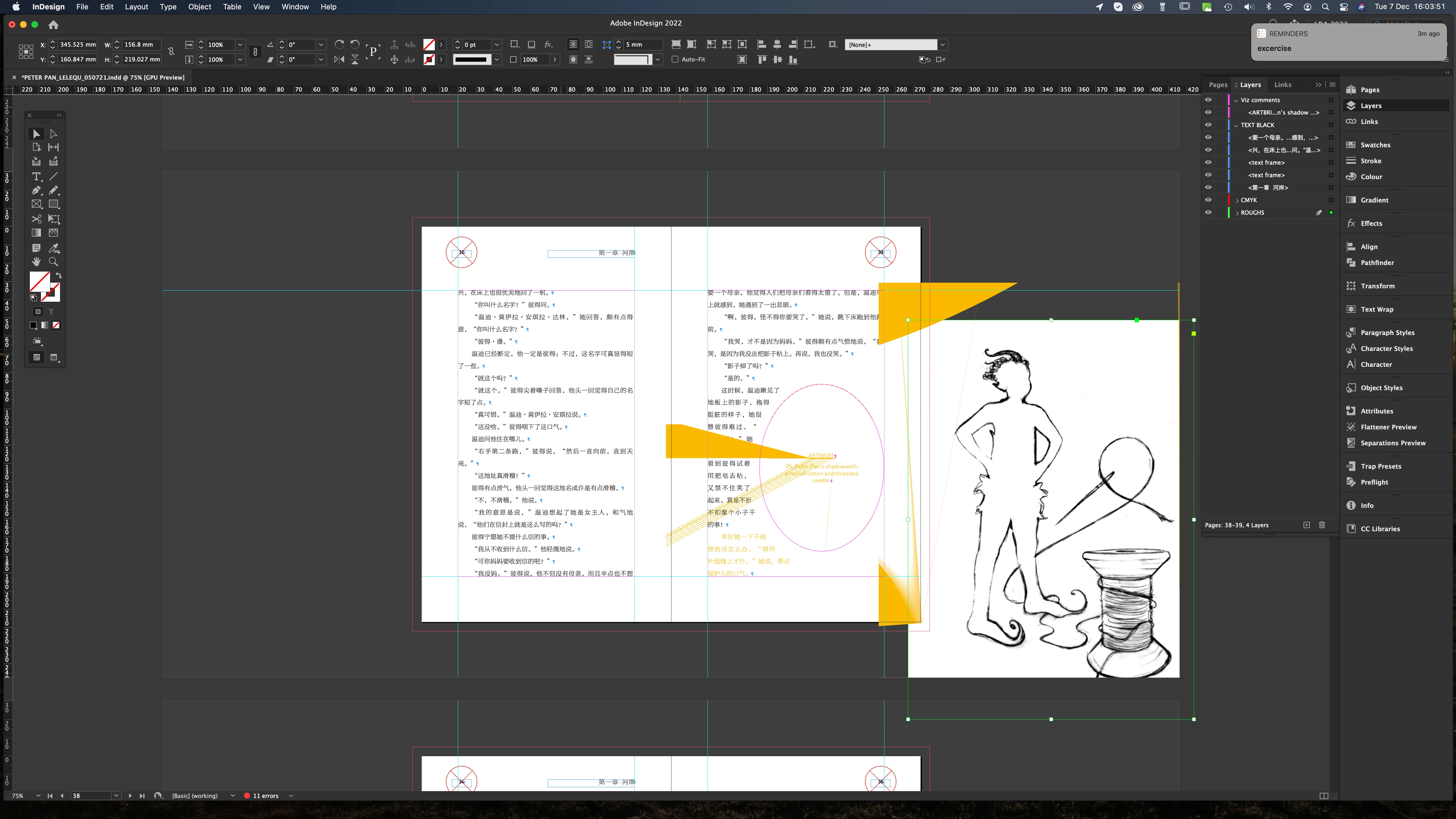Select the Zoom tool magnifier
Viewport: 1456px width, 819px height.
coord(54,262)
